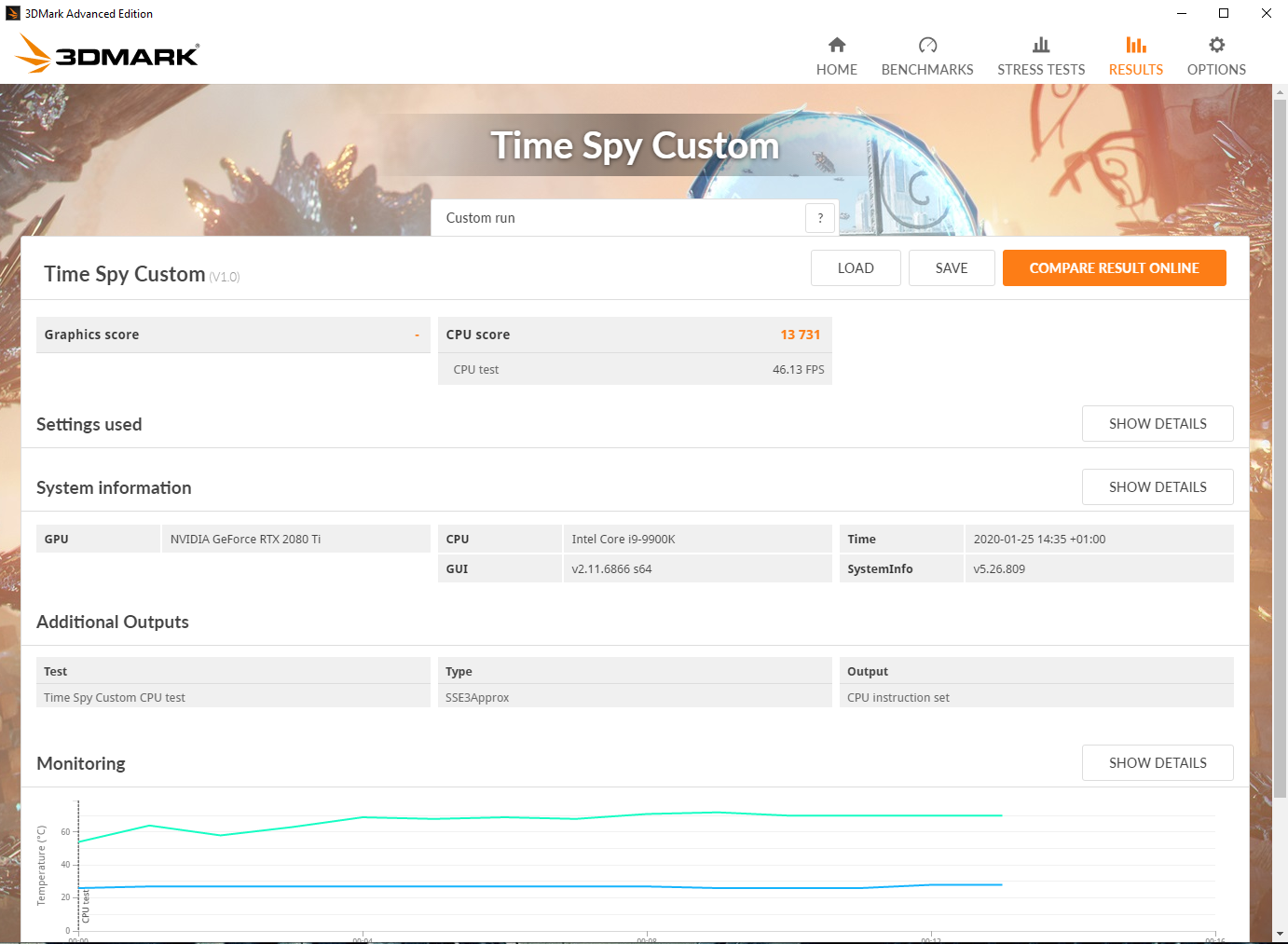Maximize the 3DMark window
This screenshot has height=944, width=1288.
pyautogui.click(x=1224, y=13)
